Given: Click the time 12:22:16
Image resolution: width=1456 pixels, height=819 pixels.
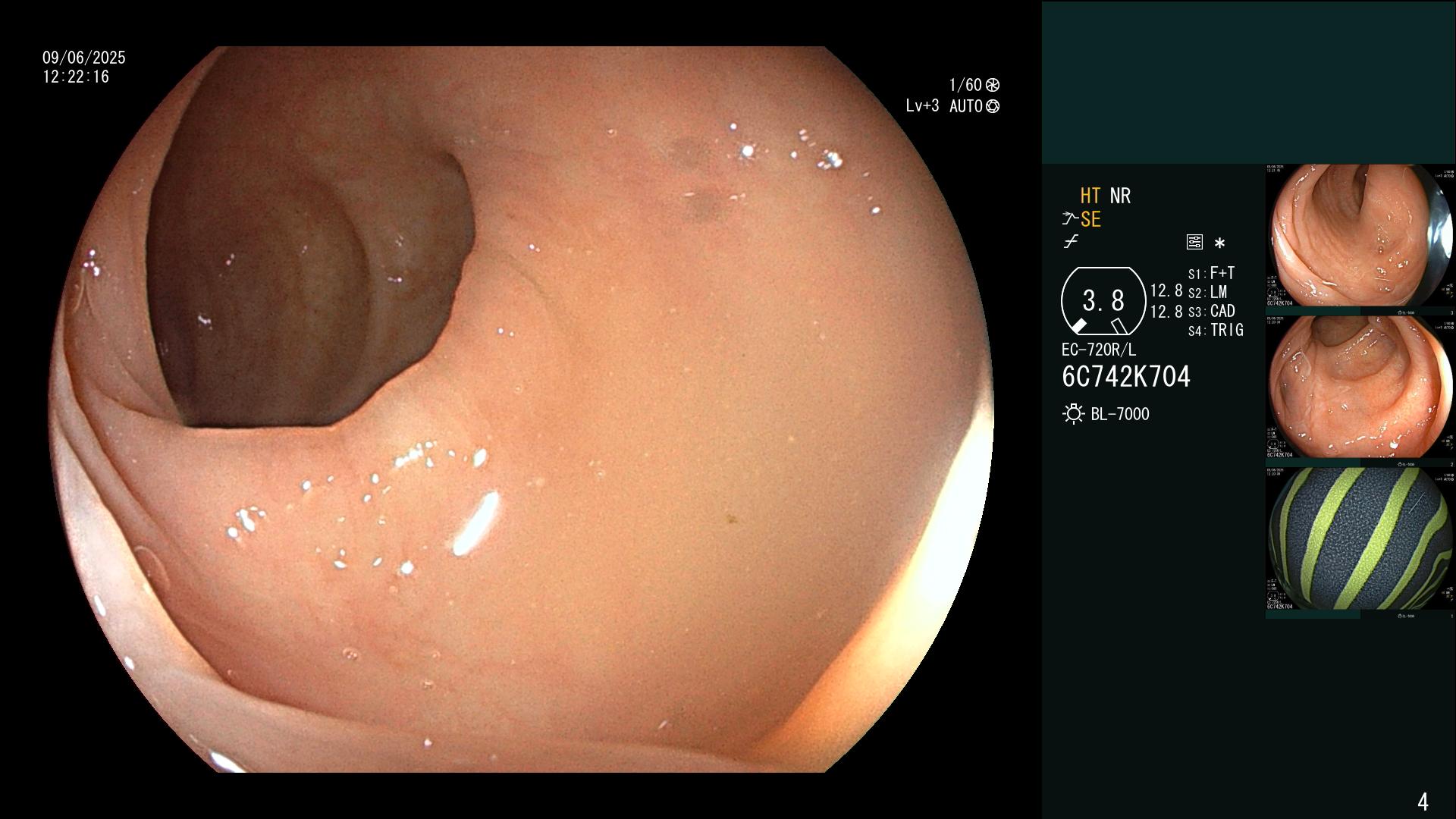Looking at the screenshot, I should tap(76, 77).
